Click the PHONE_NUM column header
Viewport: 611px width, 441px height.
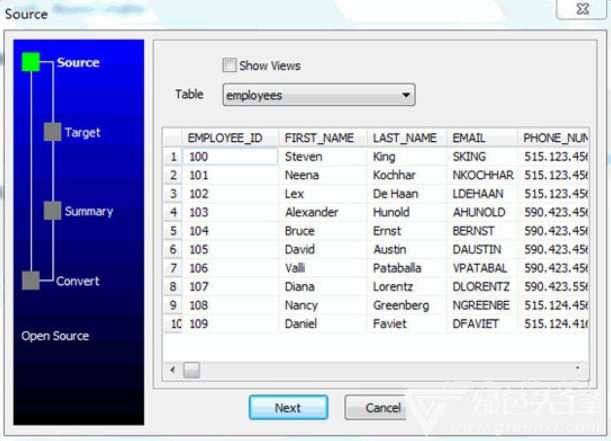coord(553,138)
